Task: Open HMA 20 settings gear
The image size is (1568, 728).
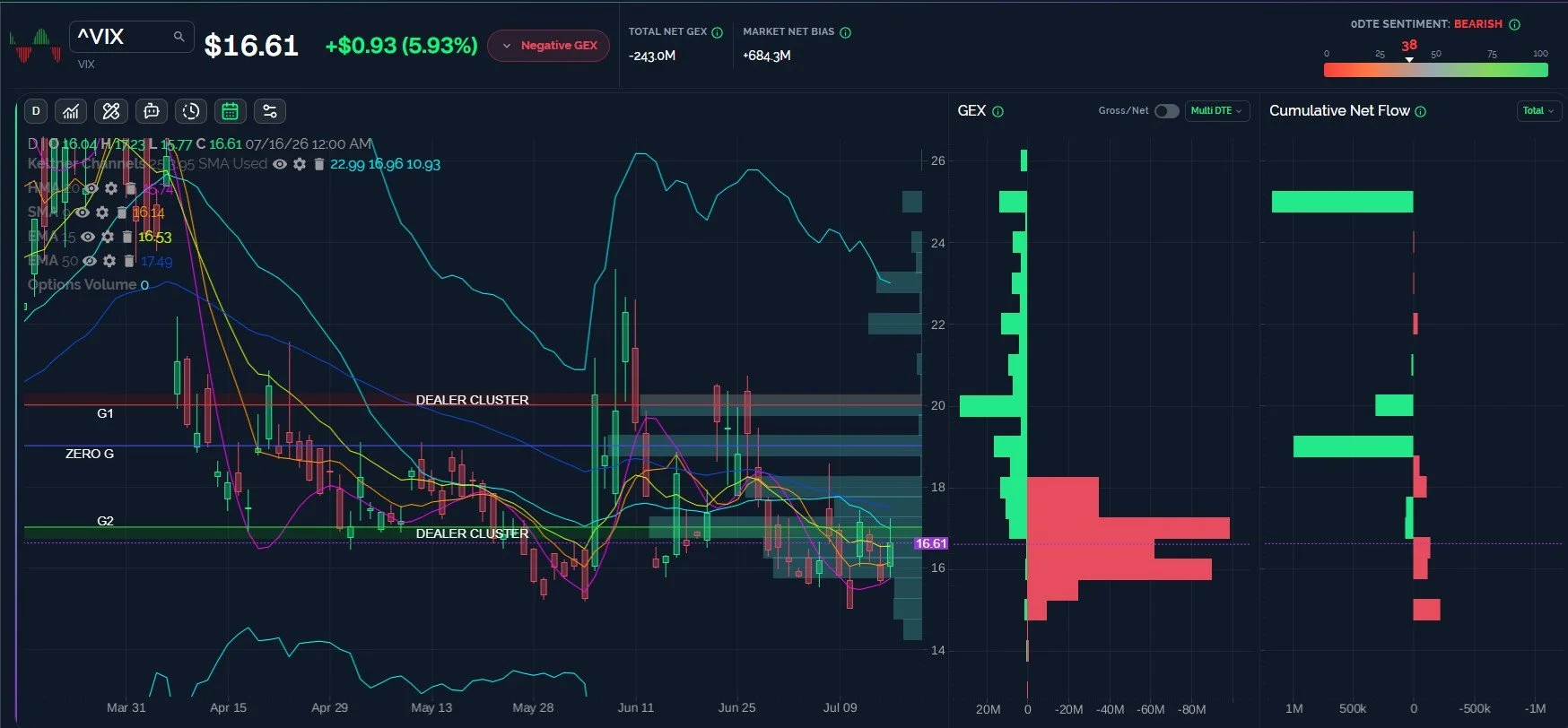Action: (x=111, y=188)
